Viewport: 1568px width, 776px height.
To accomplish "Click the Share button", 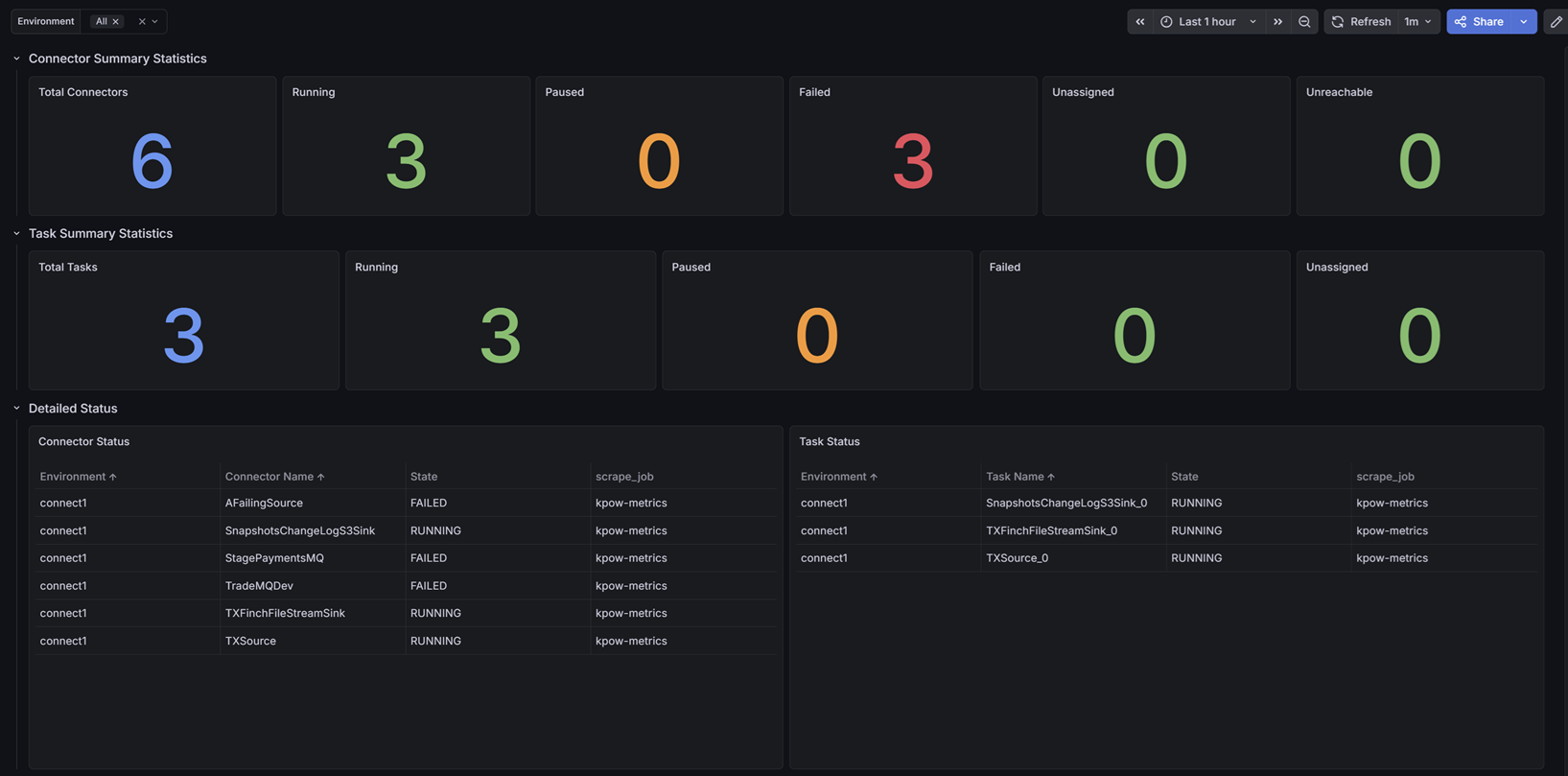I will (x=1479, y=21).
